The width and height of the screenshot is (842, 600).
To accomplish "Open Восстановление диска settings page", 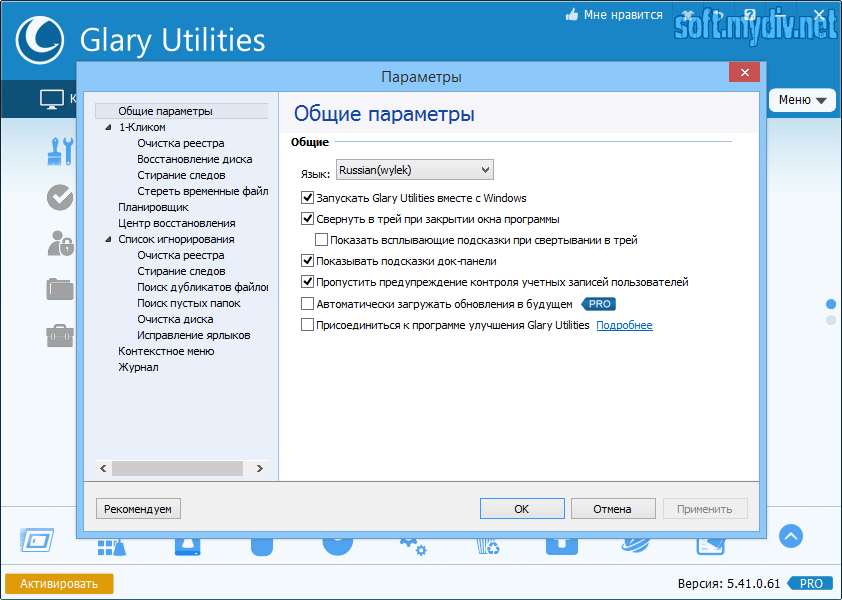I will (x=194, y=160).
